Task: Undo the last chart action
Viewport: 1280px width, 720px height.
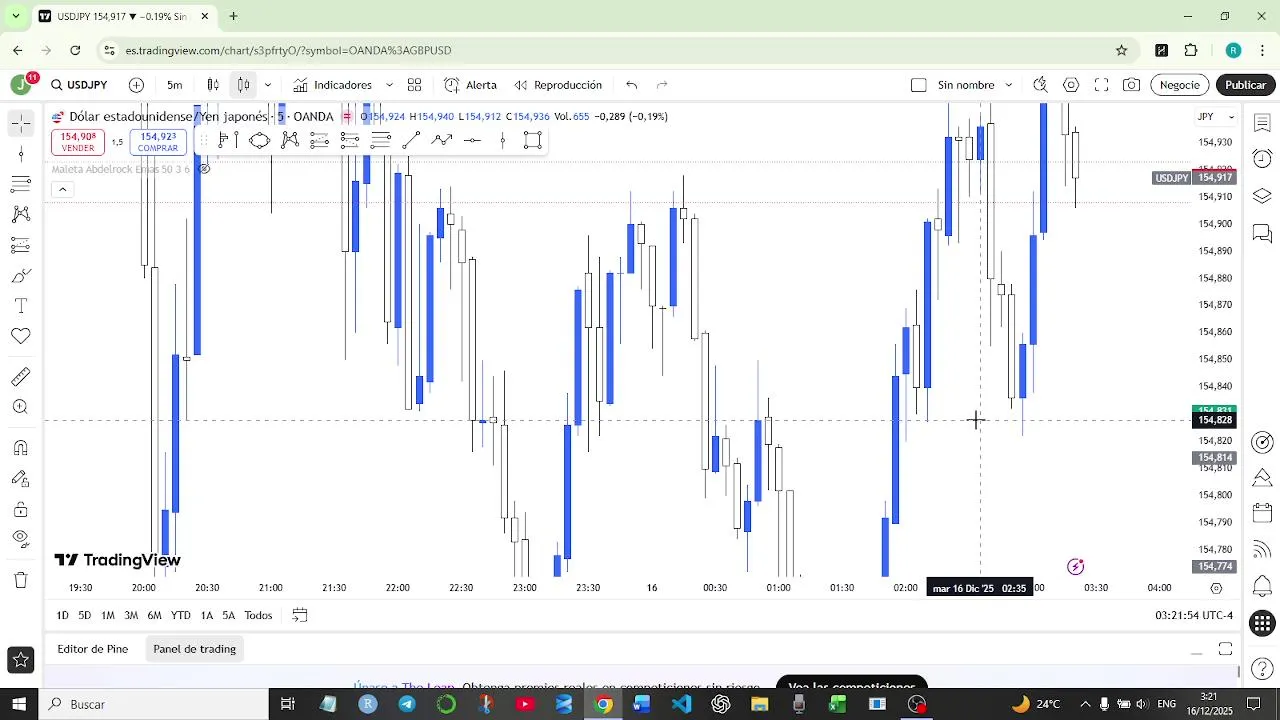Action: 631,85
